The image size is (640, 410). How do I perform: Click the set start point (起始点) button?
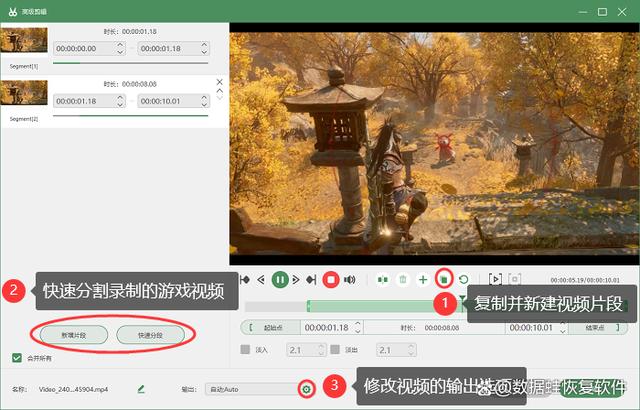pyautogui.click(x=270, y=328)
